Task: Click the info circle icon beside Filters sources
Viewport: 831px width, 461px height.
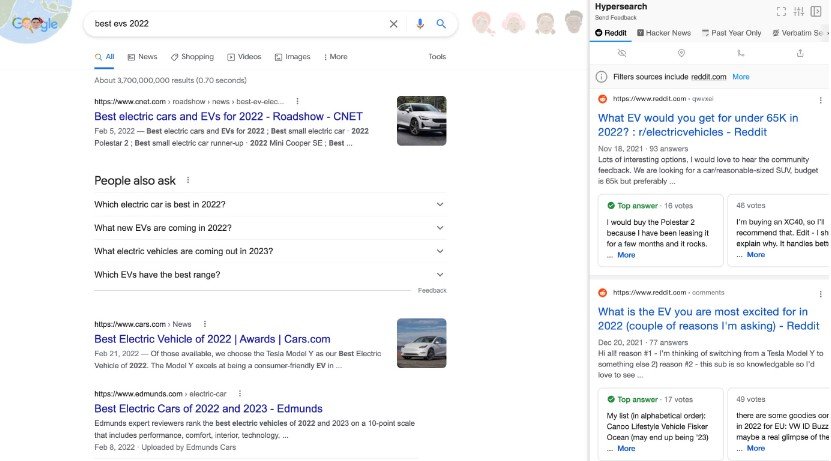Action: click(601, 77)
